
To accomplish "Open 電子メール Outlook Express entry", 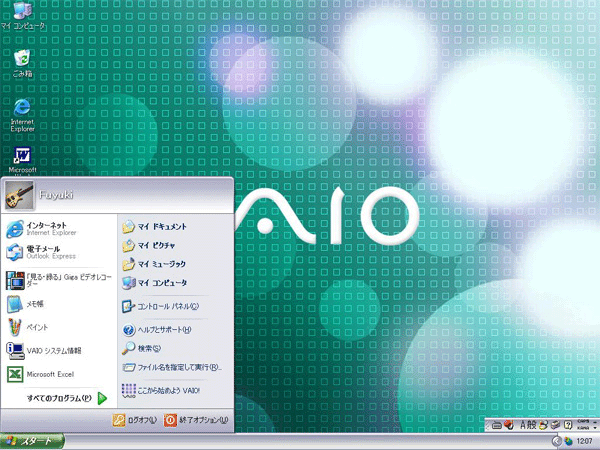I will (x=59, y=252).
